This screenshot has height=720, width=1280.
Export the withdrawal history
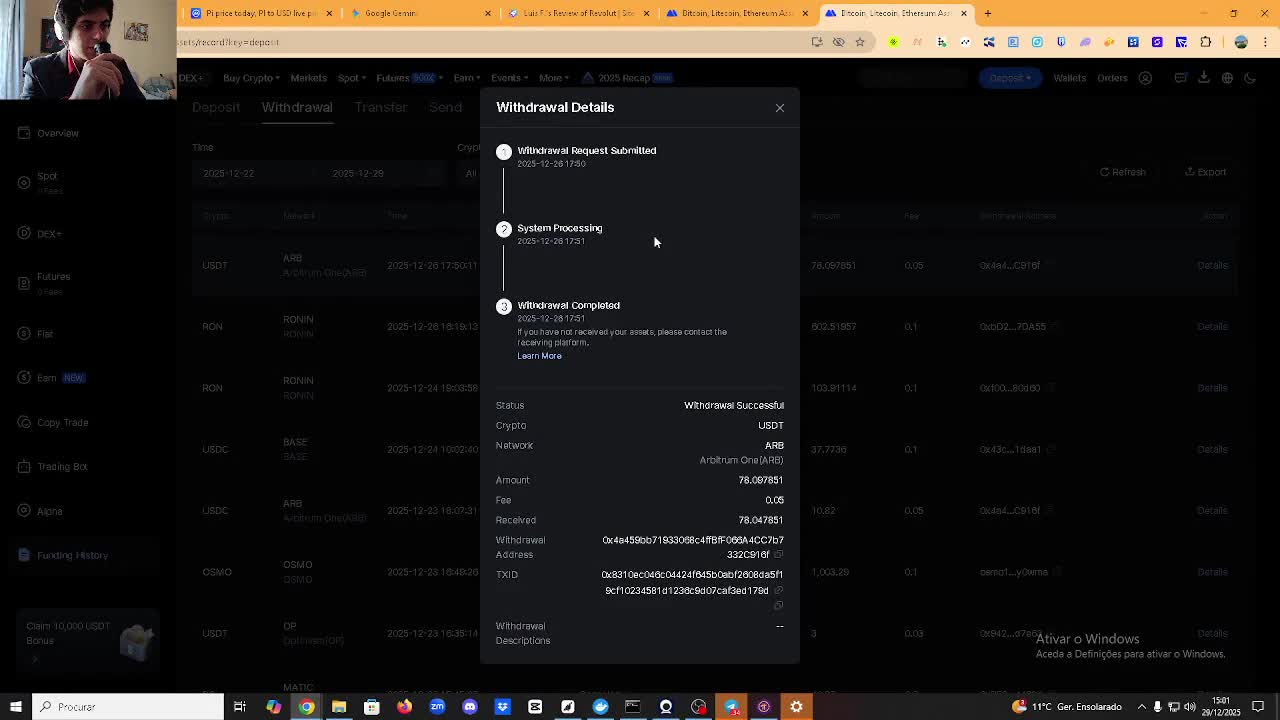[x=1206, y=172]
